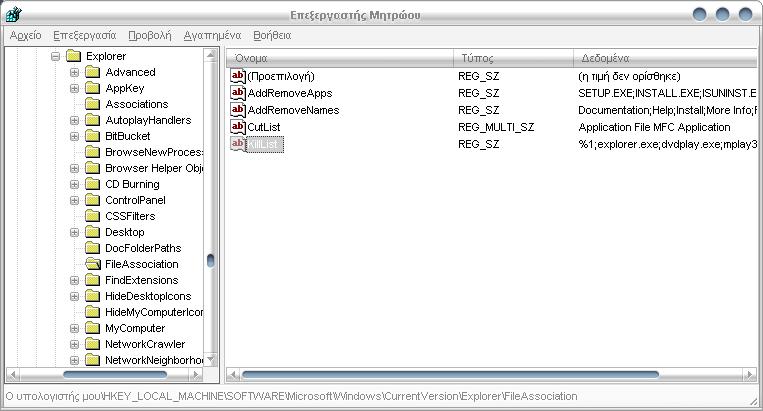763x411 pixels.
Task: Select the ControlPanel folder icon
Action: [92, 200]
